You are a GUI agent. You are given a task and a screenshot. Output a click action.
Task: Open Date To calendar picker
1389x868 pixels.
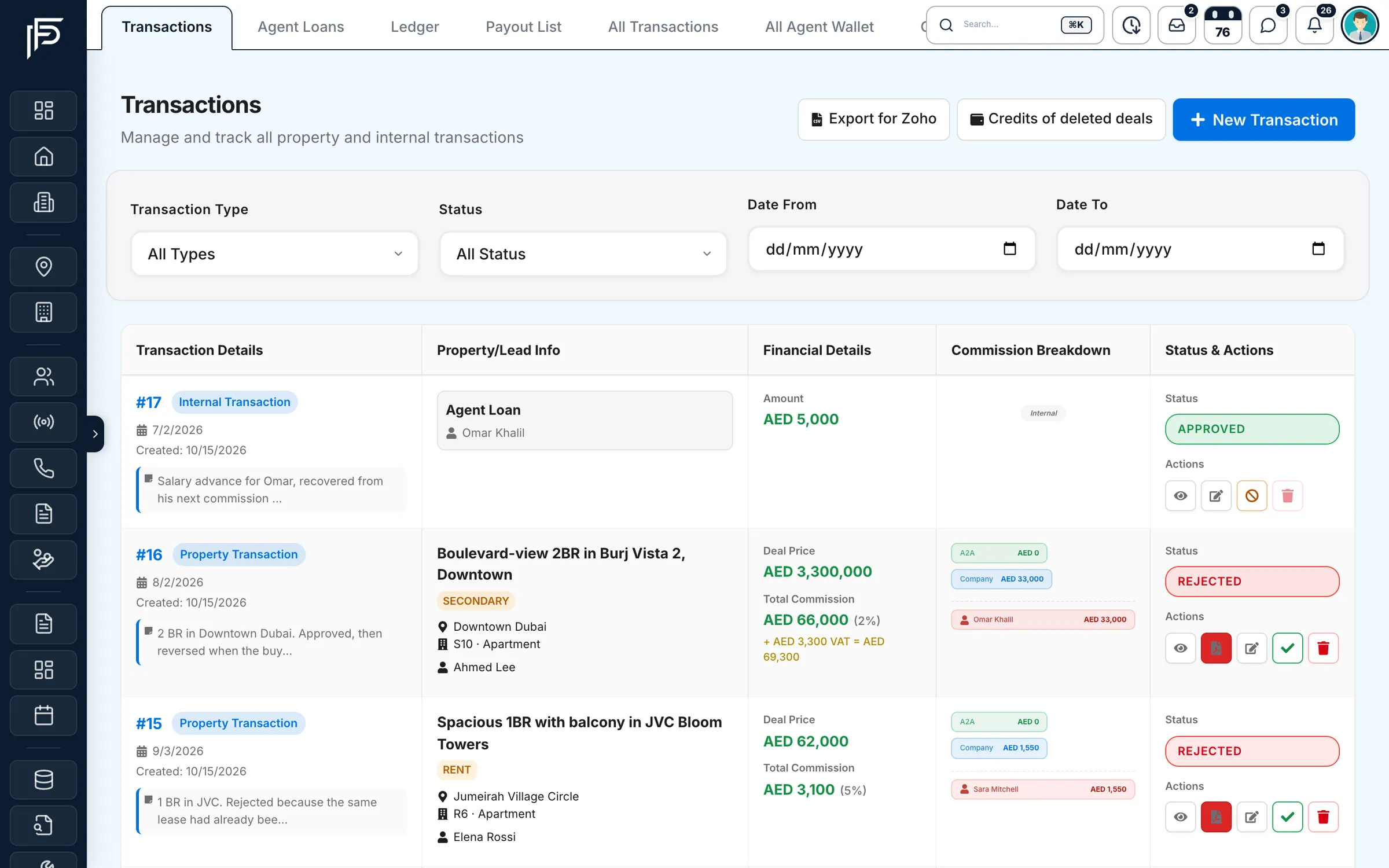(1318, 249)
